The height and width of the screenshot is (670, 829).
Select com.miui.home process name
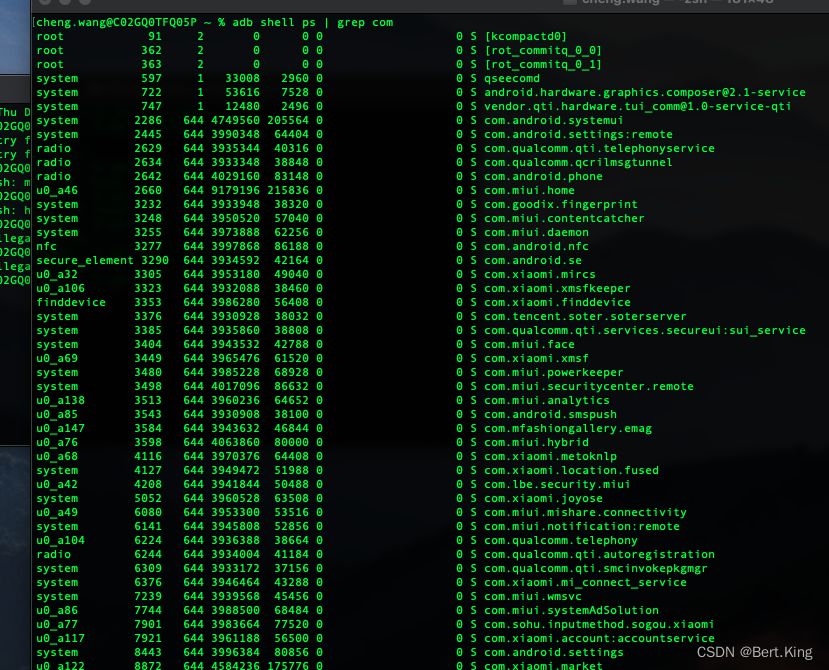[x=529, y=190]
